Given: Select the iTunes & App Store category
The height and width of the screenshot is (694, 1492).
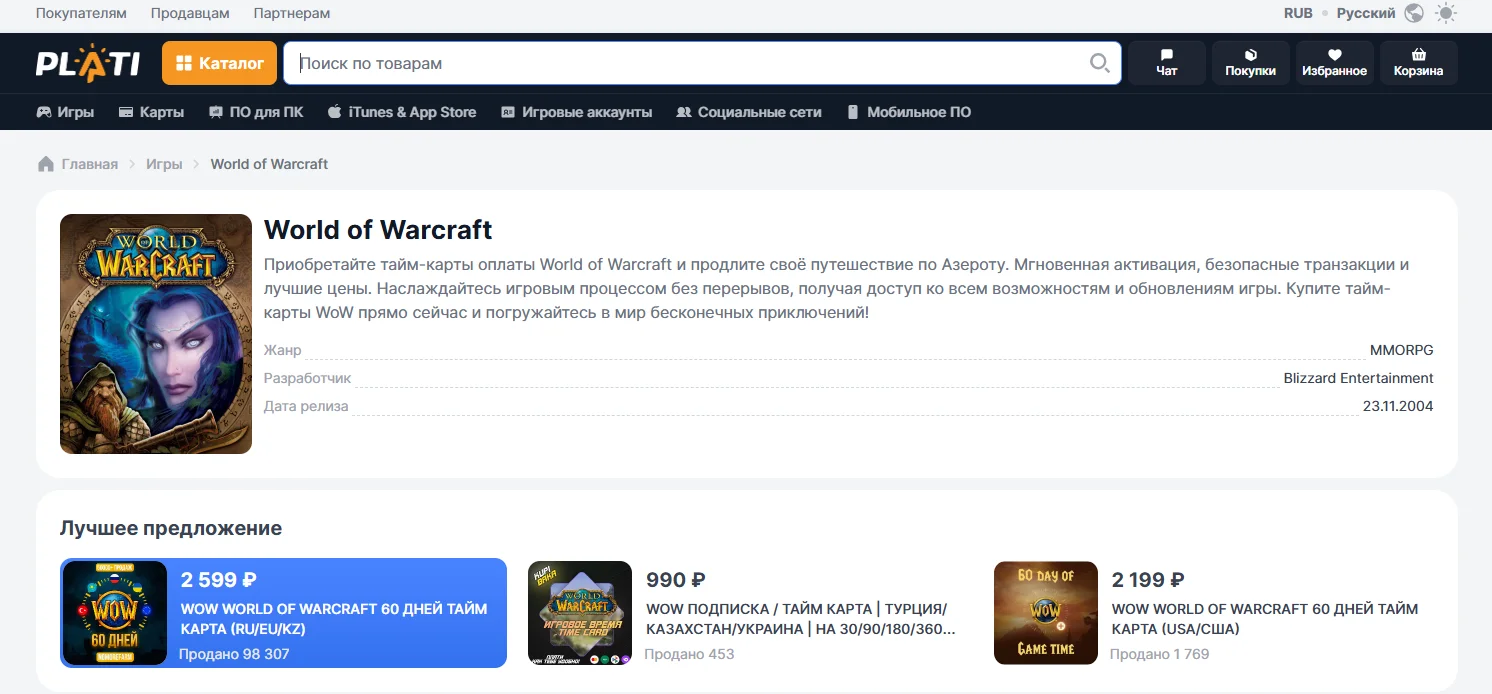Looking at the screenshot, I should coord(402,112).
